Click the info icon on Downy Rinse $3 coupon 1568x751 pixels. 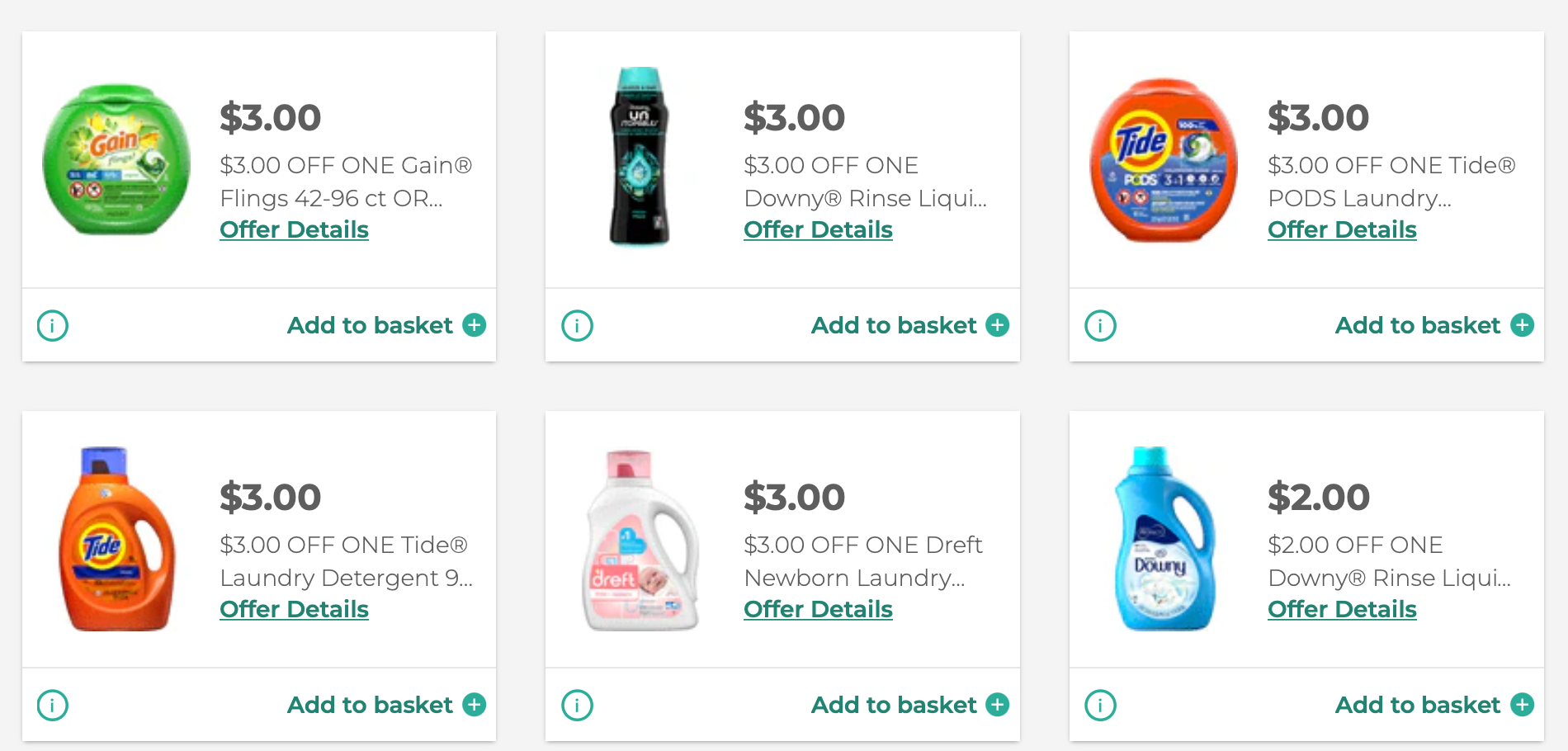pos(576,325)
